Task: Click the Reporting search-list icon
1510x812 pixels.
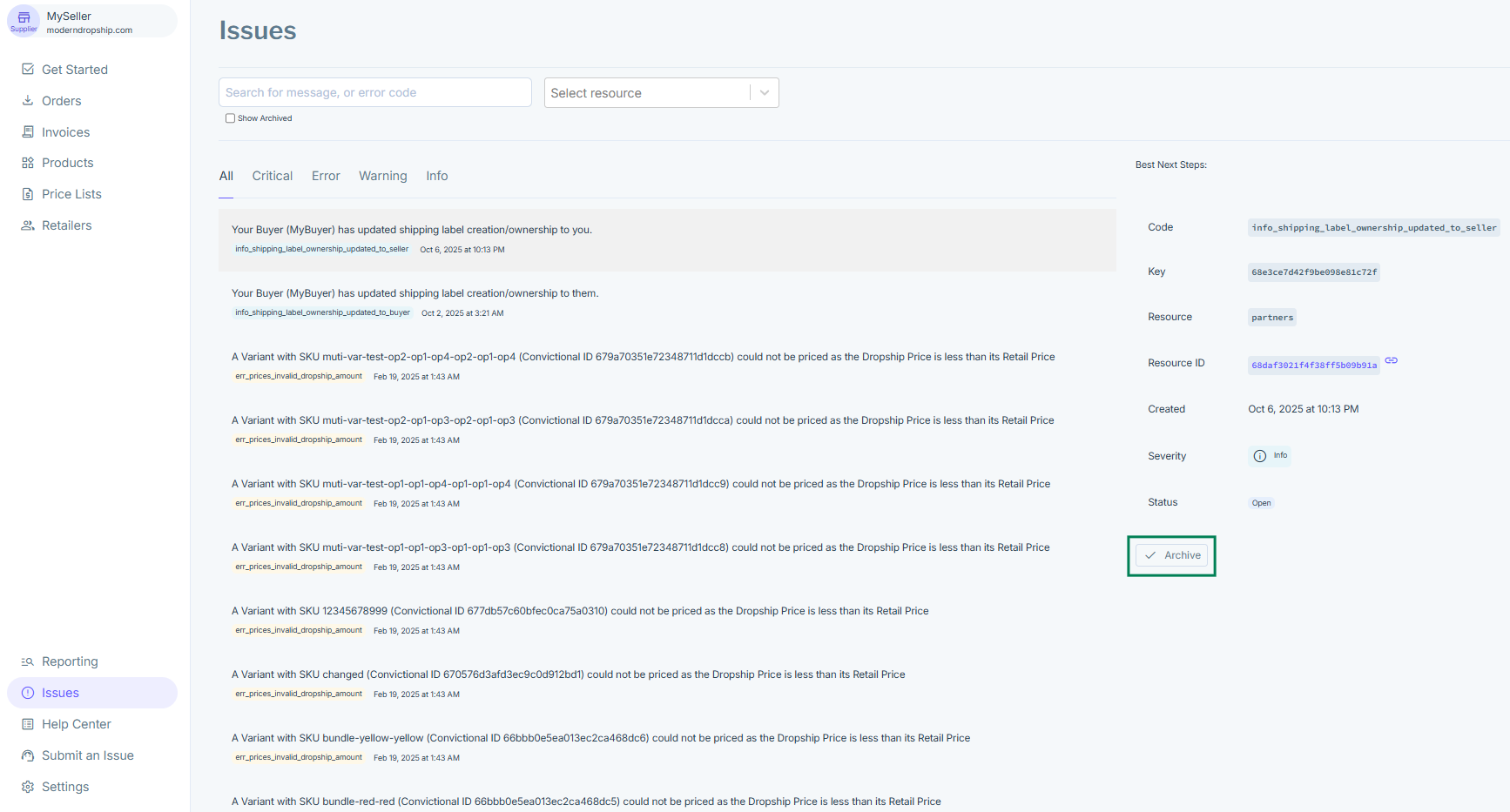Action: click(28, 661)
